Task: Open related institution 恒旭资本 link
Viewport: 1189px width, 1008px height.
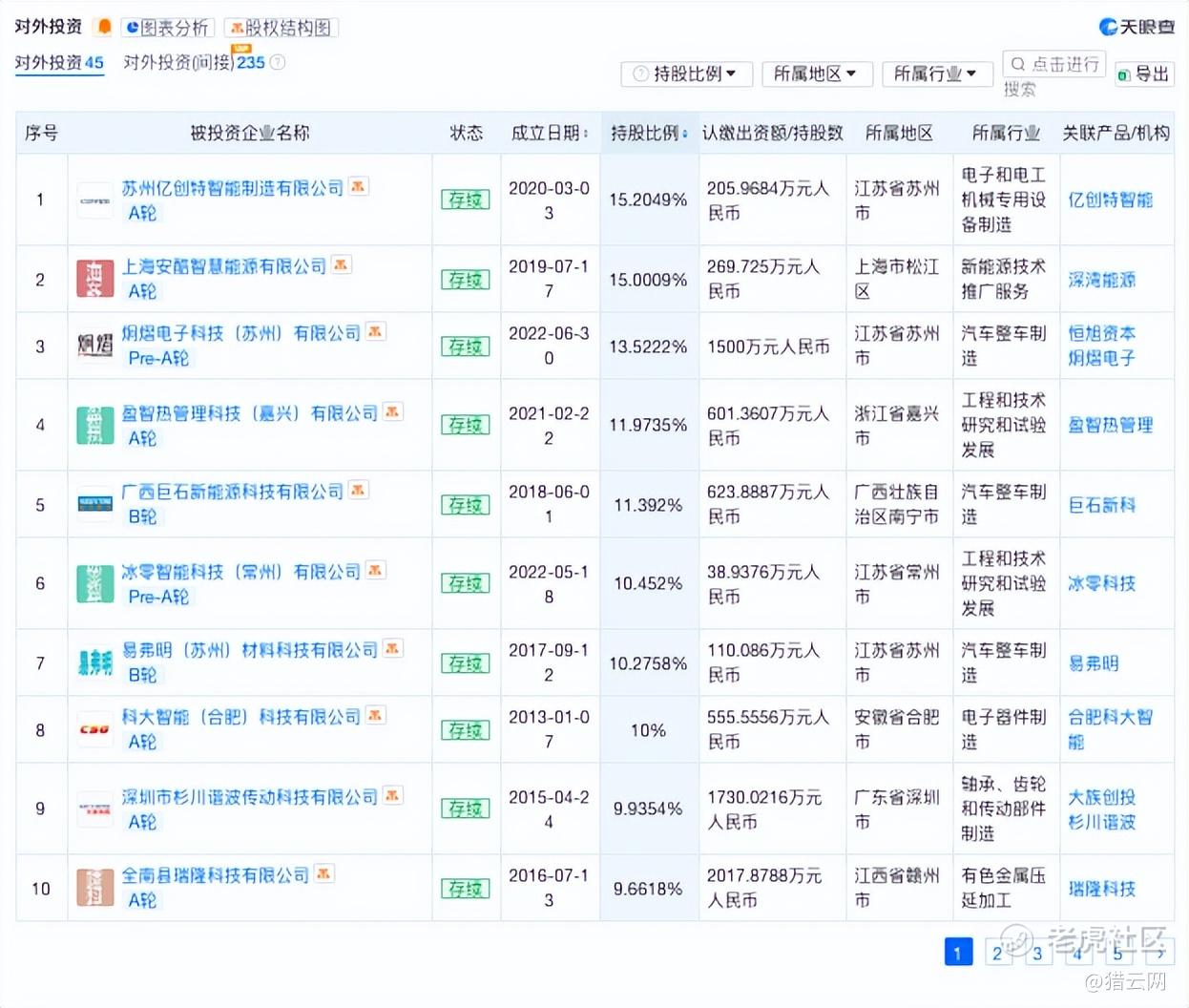Action: [x=1101, y=333]
